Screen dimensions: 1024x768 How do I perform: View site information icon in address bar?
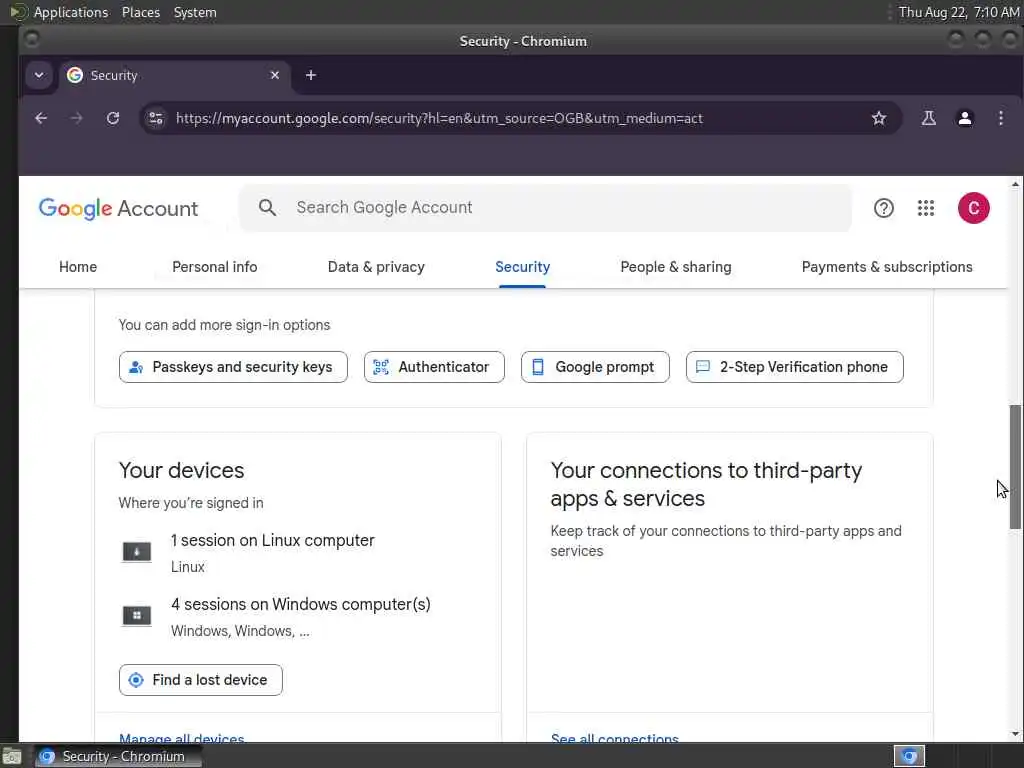[x=155, y=118]
